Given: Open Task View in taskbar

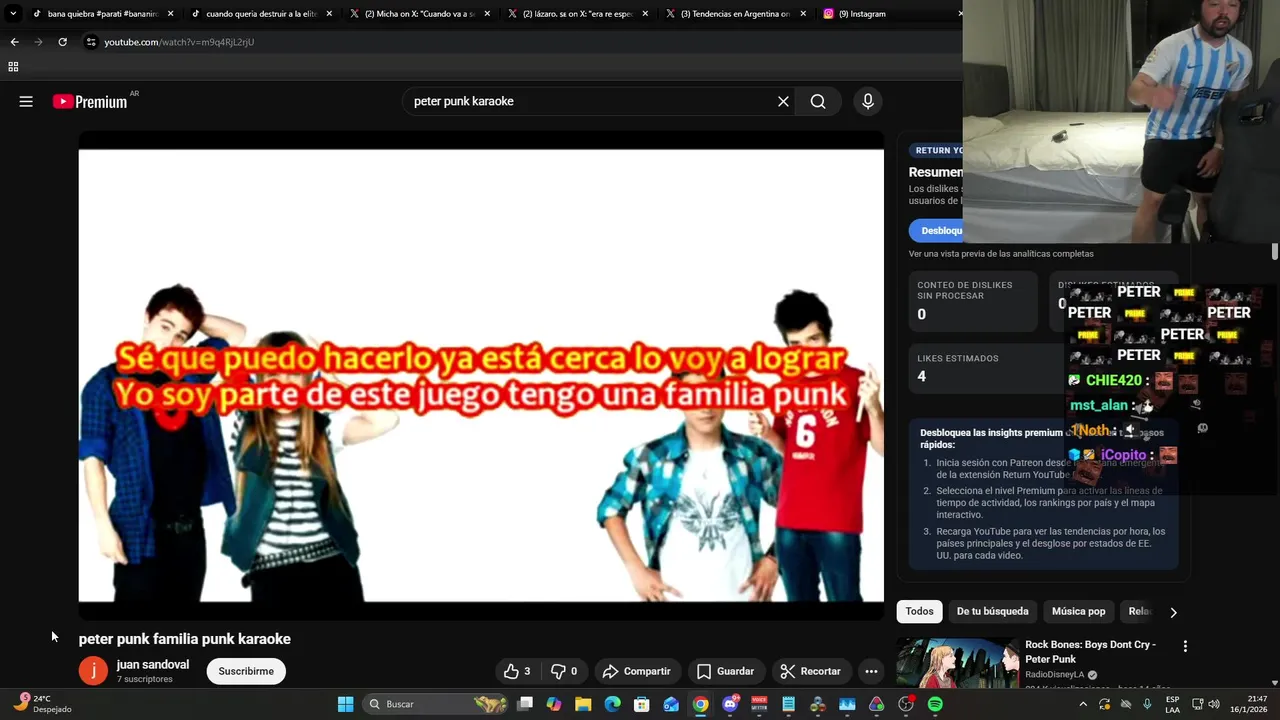Looking at the screenshot, I should 525,704.
